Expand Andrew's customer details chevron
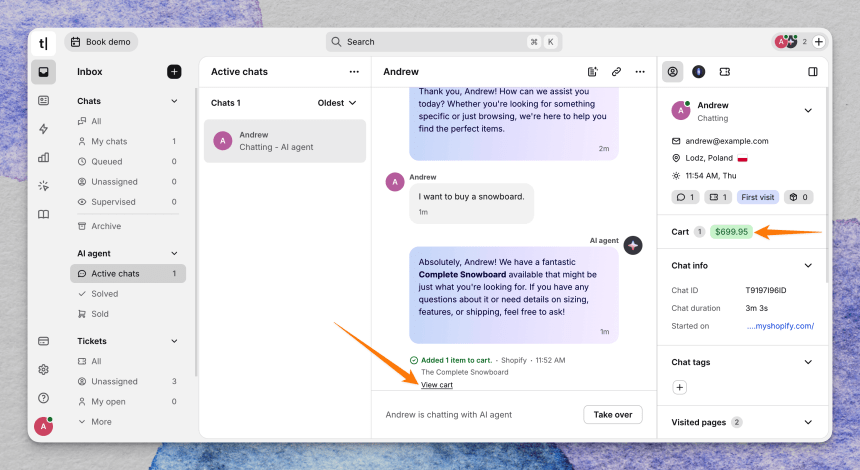Image resolution: width=860 pixels, height=470 pixels. click(x=808, y=111)
